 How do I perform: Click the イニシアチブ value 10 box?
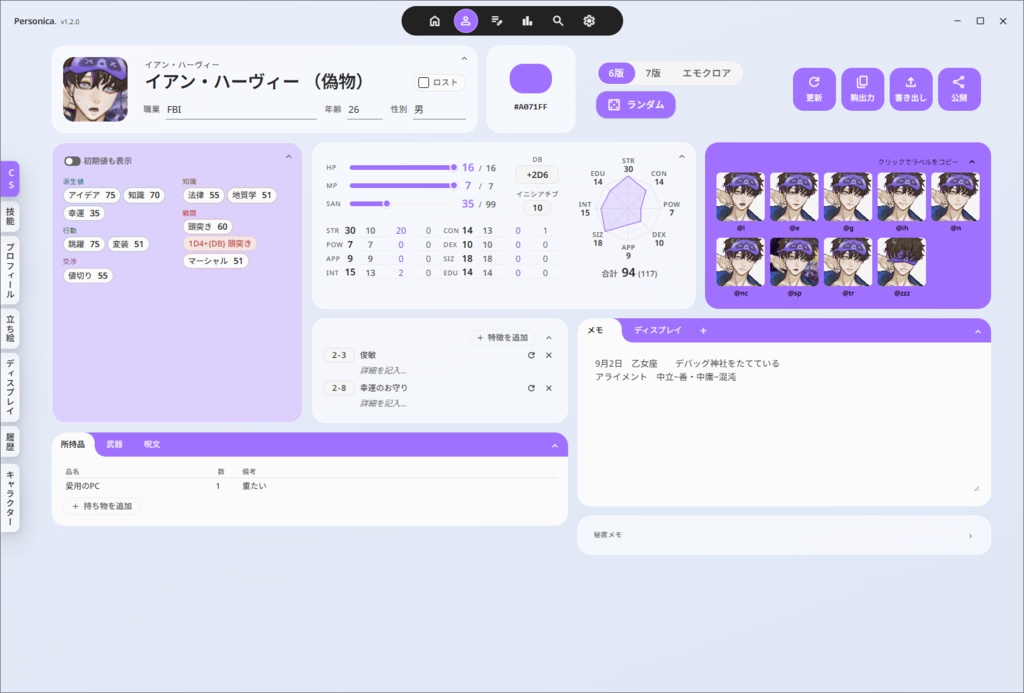click(x=537, y=208)
